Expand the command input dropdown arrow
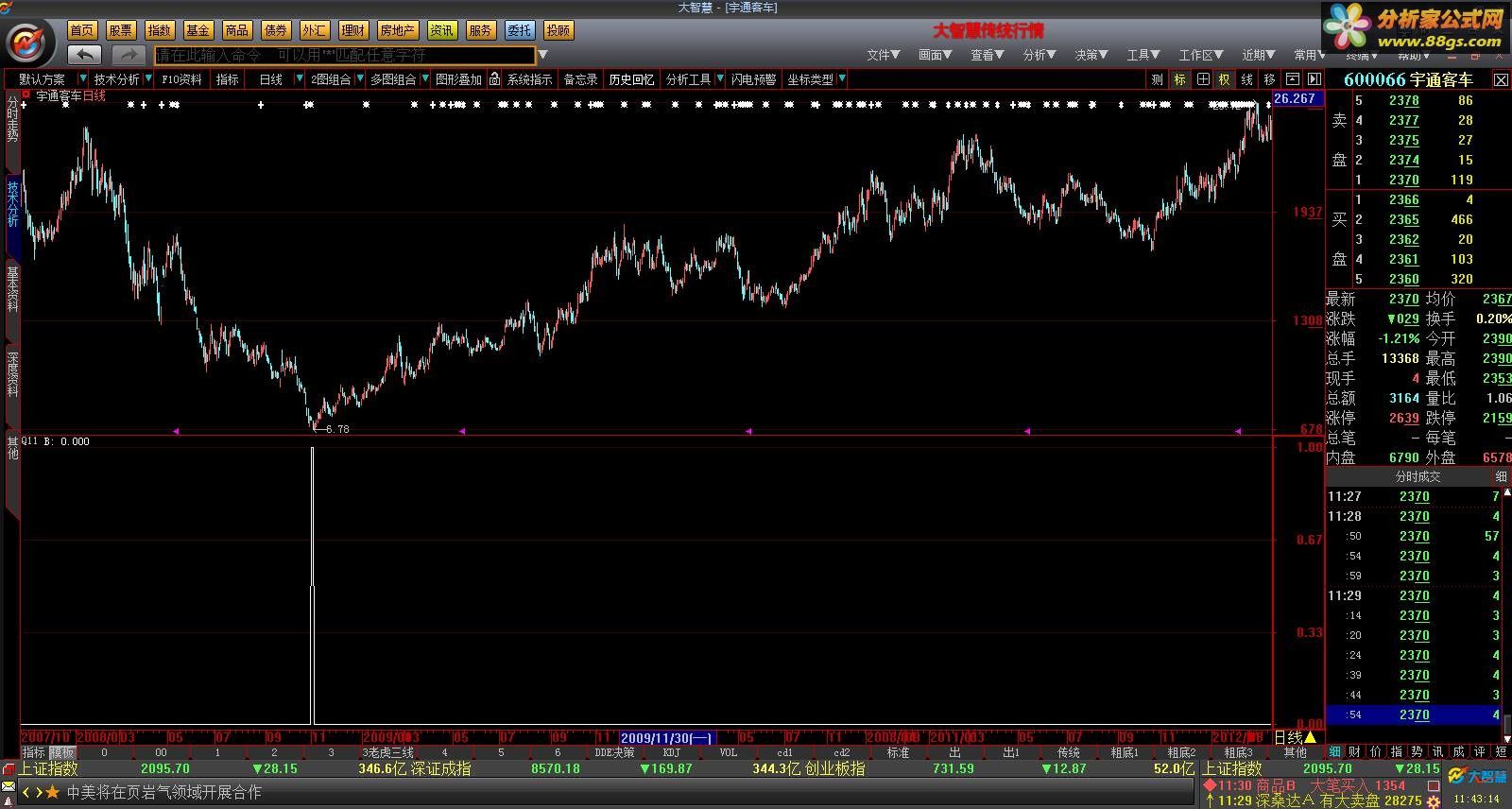Screen dimensions: 1512x809 coord(542,55)
